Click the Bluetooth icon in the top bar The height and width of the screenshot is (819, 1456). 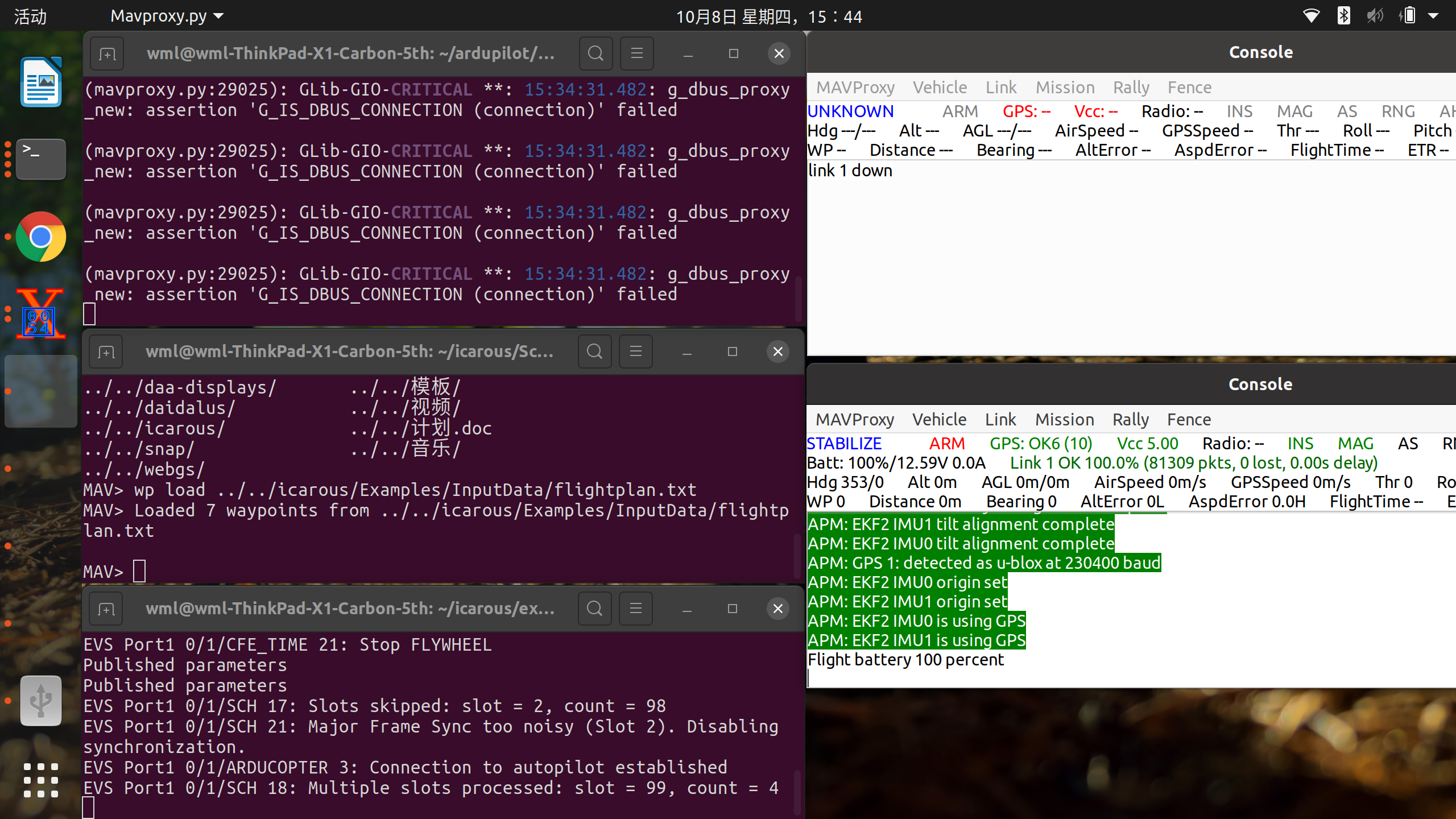click(1344, 15)
